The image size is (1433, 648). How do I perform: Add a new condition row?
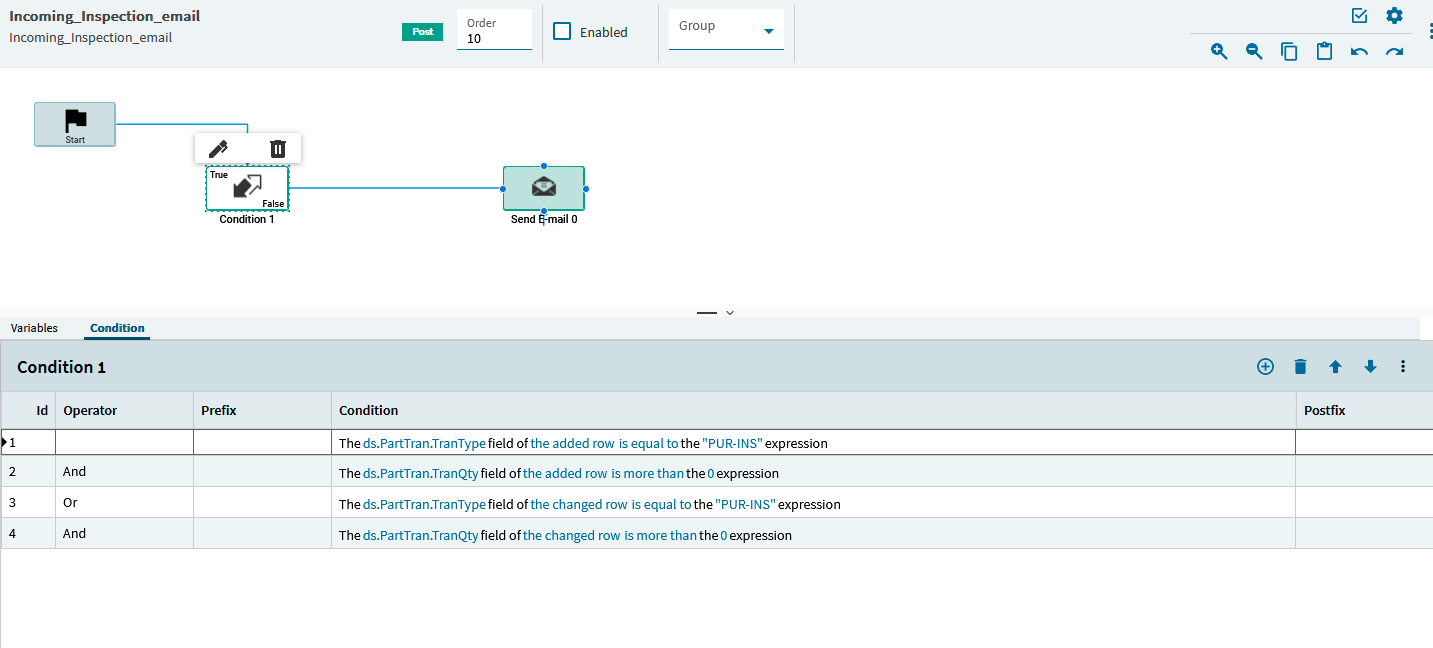1265,367
